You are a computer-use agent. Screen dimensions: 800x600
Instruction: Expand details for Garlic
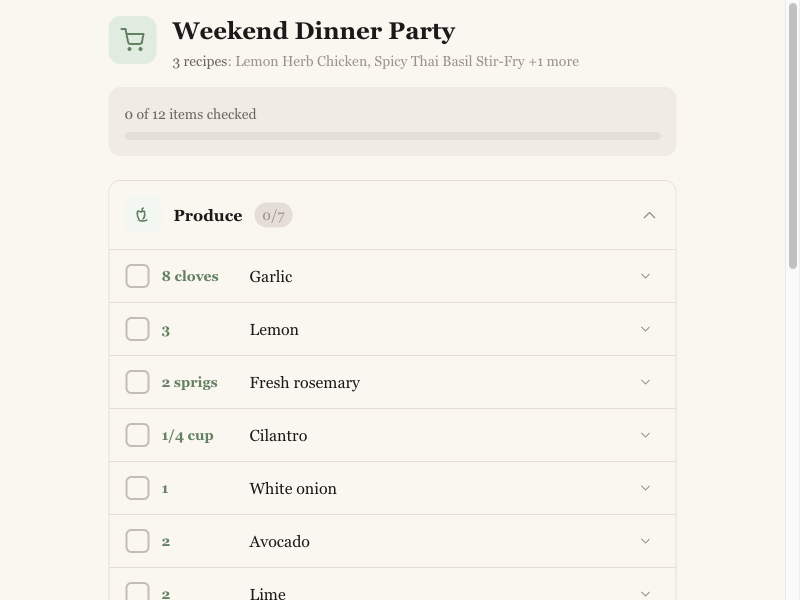click(645, 276)
